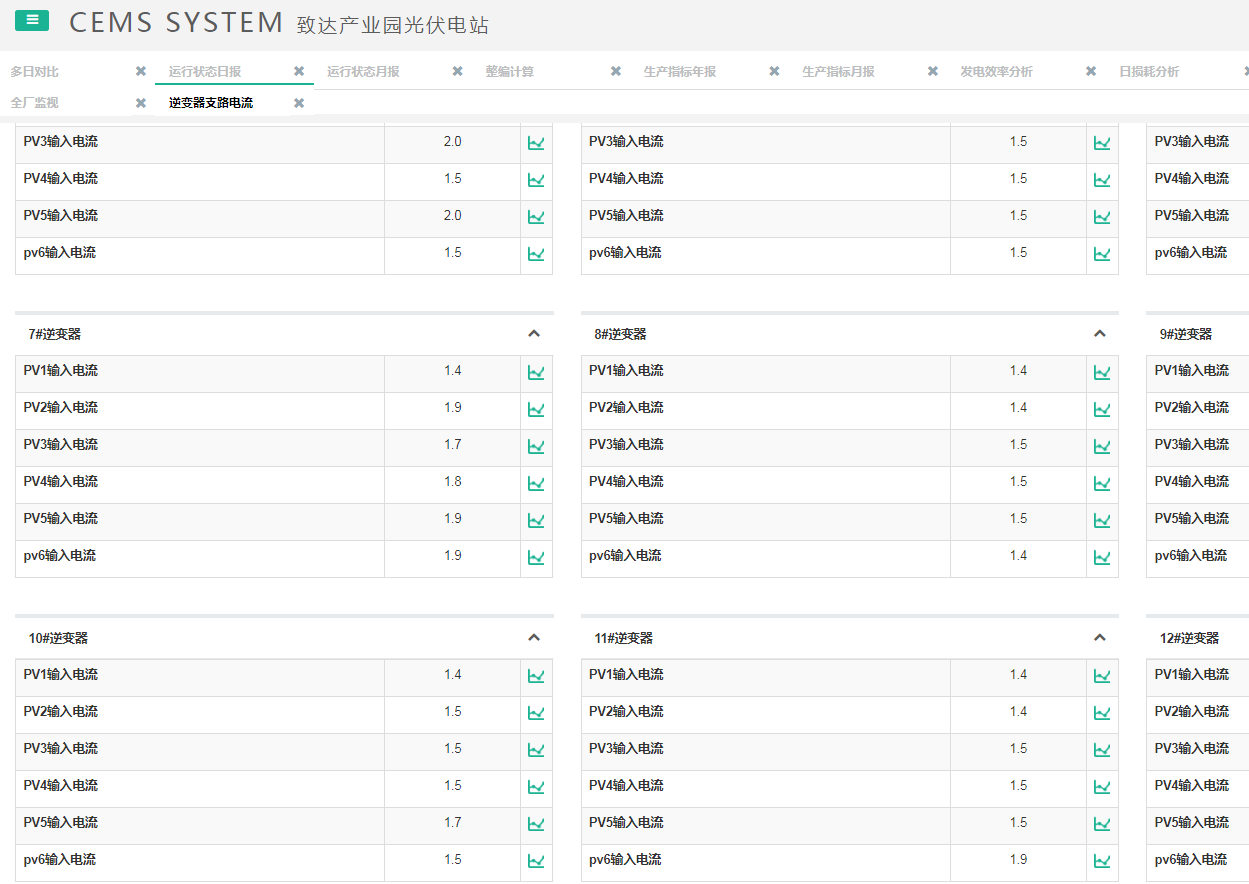
Task: View chart icon for 10#逆变器 PV5输入电流
Action: (536, 825)
